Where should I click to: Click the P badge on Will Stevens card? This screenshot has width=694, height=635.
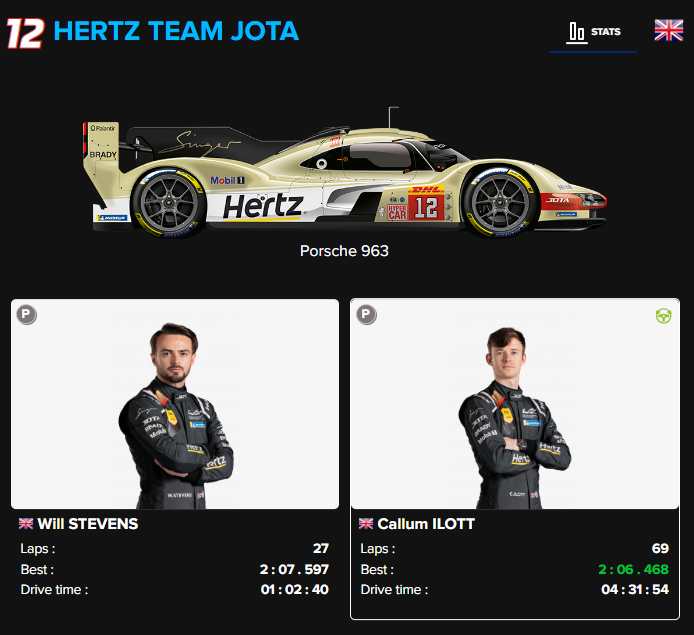27,315
